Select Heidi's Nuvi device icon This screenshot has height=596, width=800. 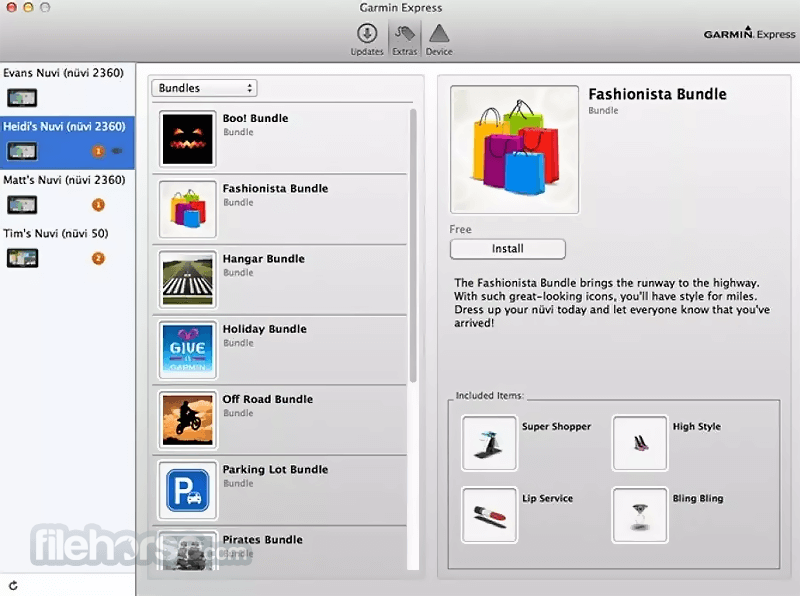click(22, 151)
